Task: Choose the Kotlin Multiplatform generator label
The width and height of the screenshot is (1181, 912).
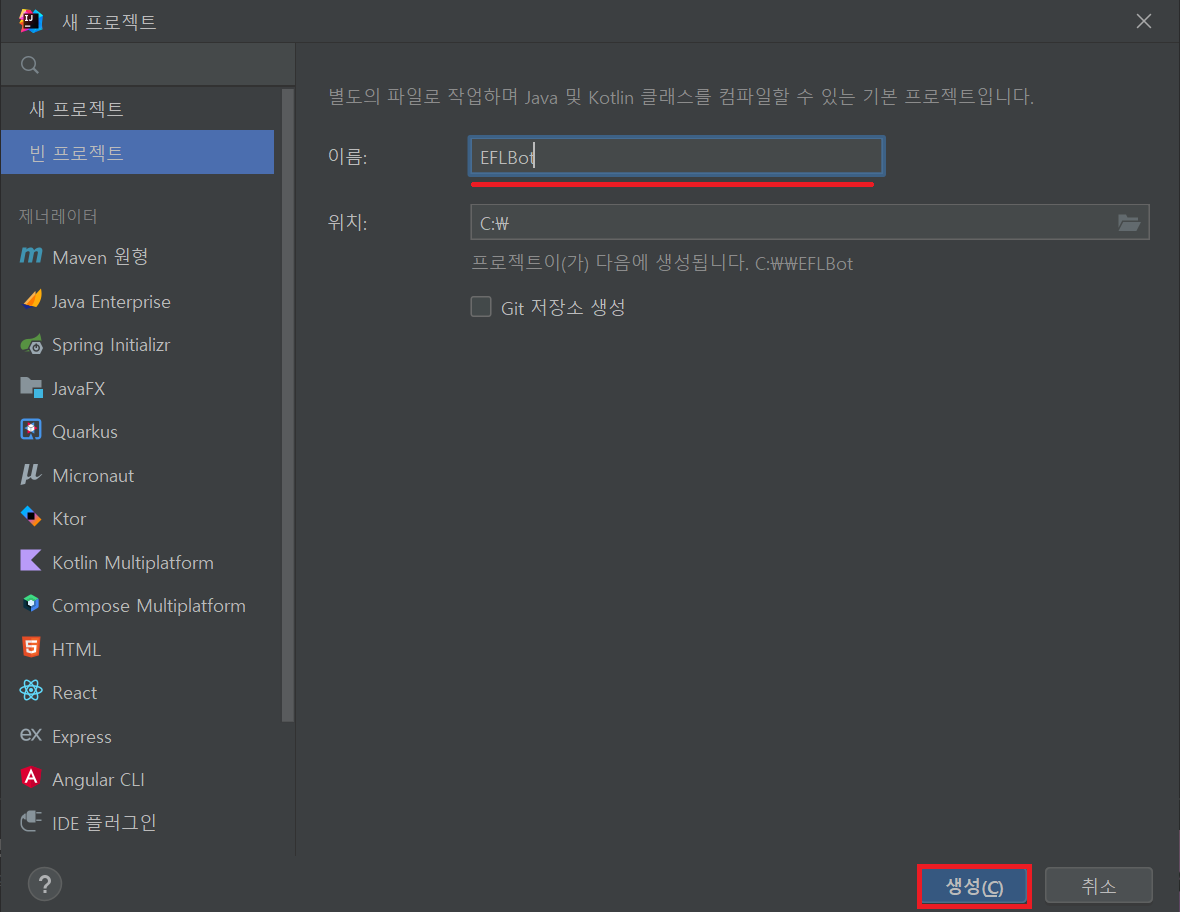Action: click(x=133, y=563)
